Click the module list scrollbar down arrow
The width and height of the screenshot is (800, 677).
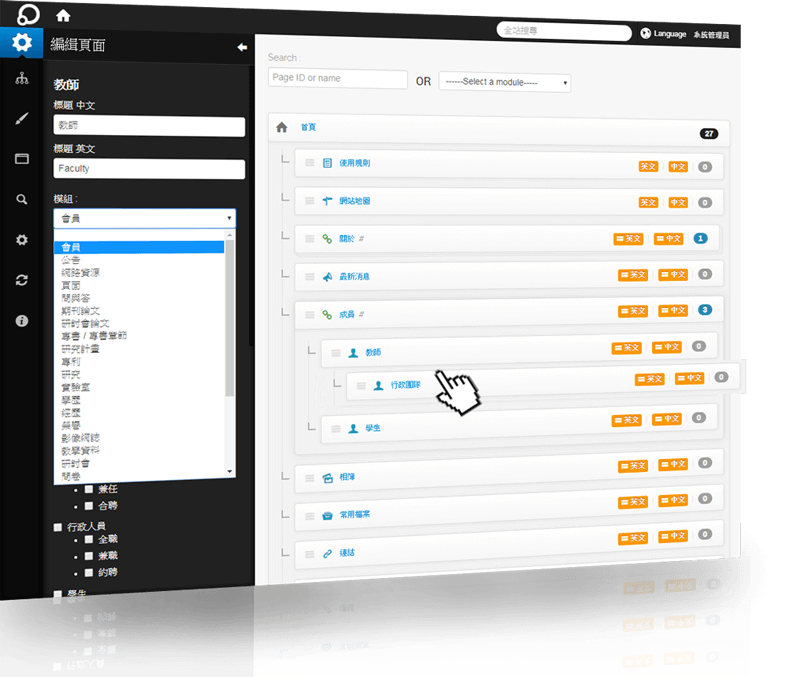tap(230, 470)
